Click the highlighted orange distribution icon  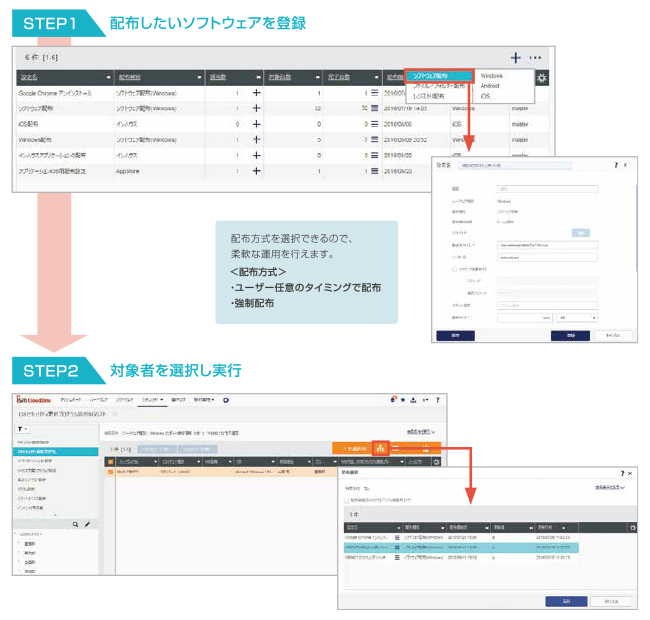point(381,449)
